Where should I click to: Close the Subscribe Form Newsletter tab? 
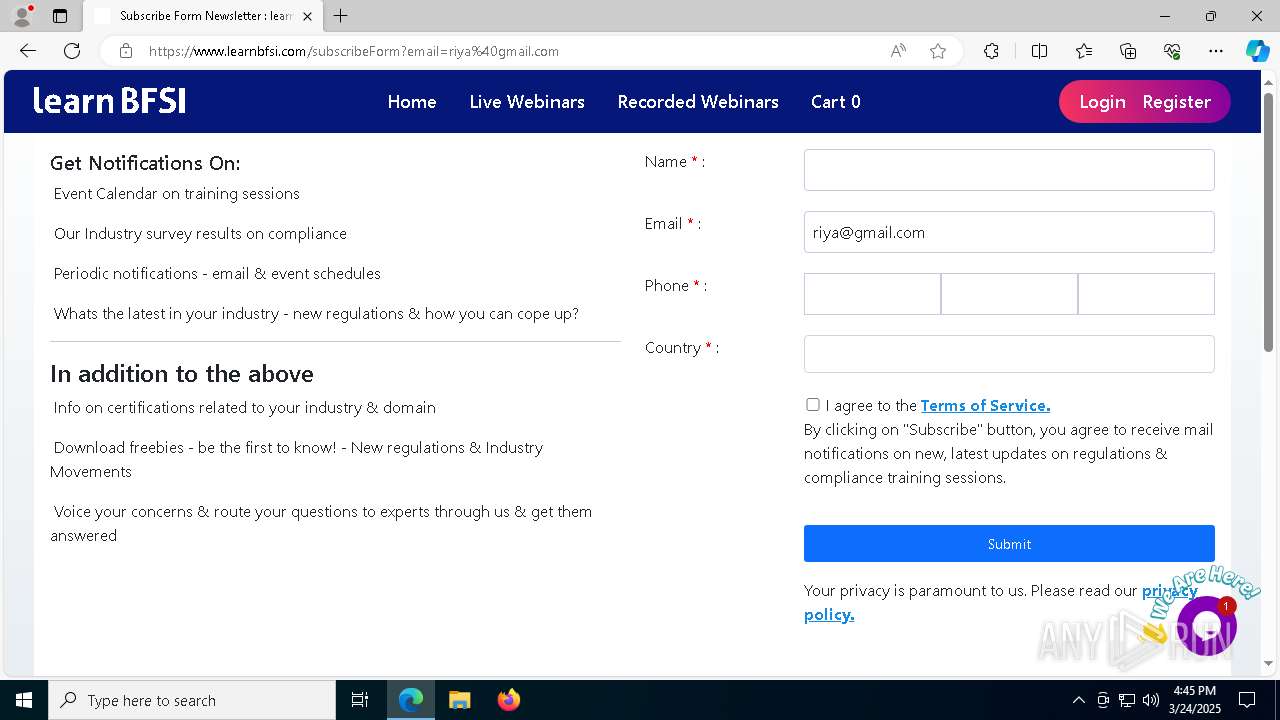pos(307,16)
